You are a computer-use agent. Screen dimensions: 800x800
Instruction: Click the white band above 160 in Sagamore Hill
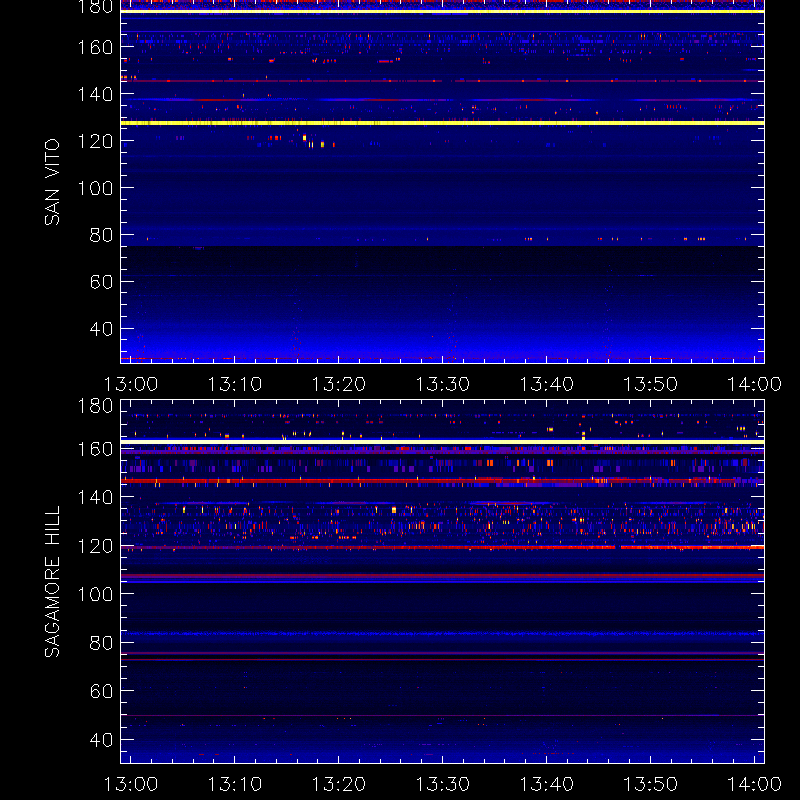click(442, 441)
